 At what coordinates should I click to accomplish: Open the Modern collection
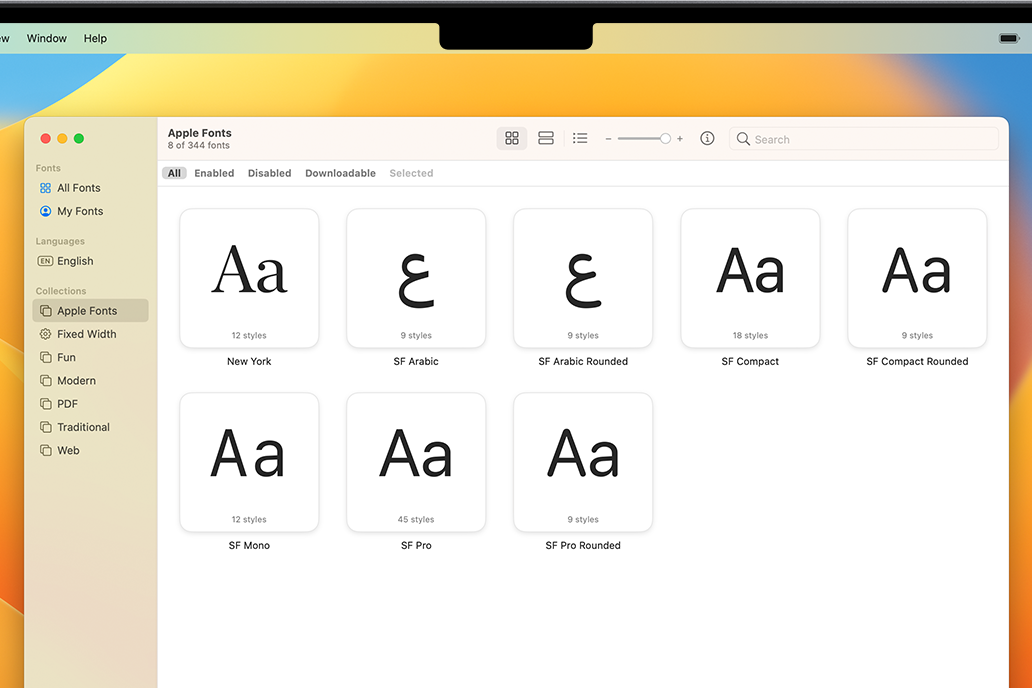[x=90, y=381]
